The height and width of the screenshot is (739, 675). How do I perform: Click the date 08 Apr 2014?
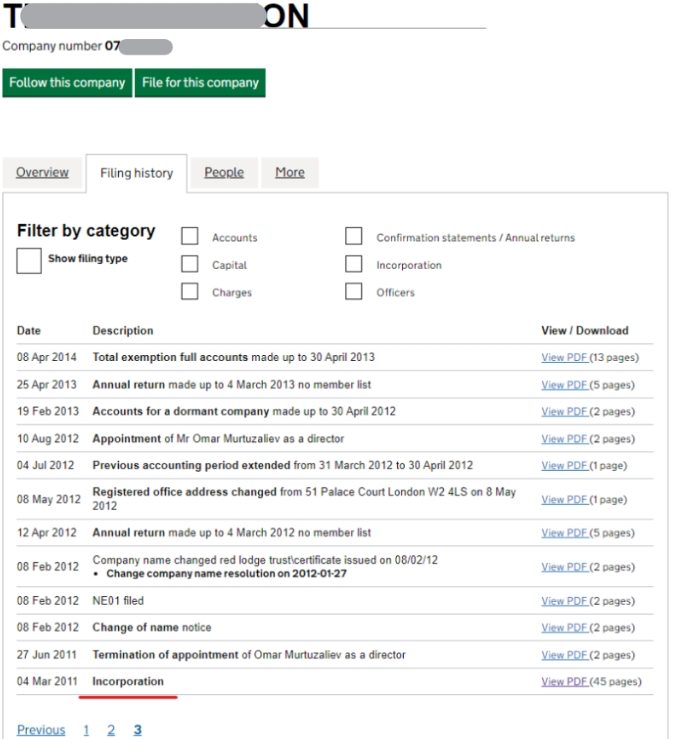pyautogui.click(x=47, y=357)
